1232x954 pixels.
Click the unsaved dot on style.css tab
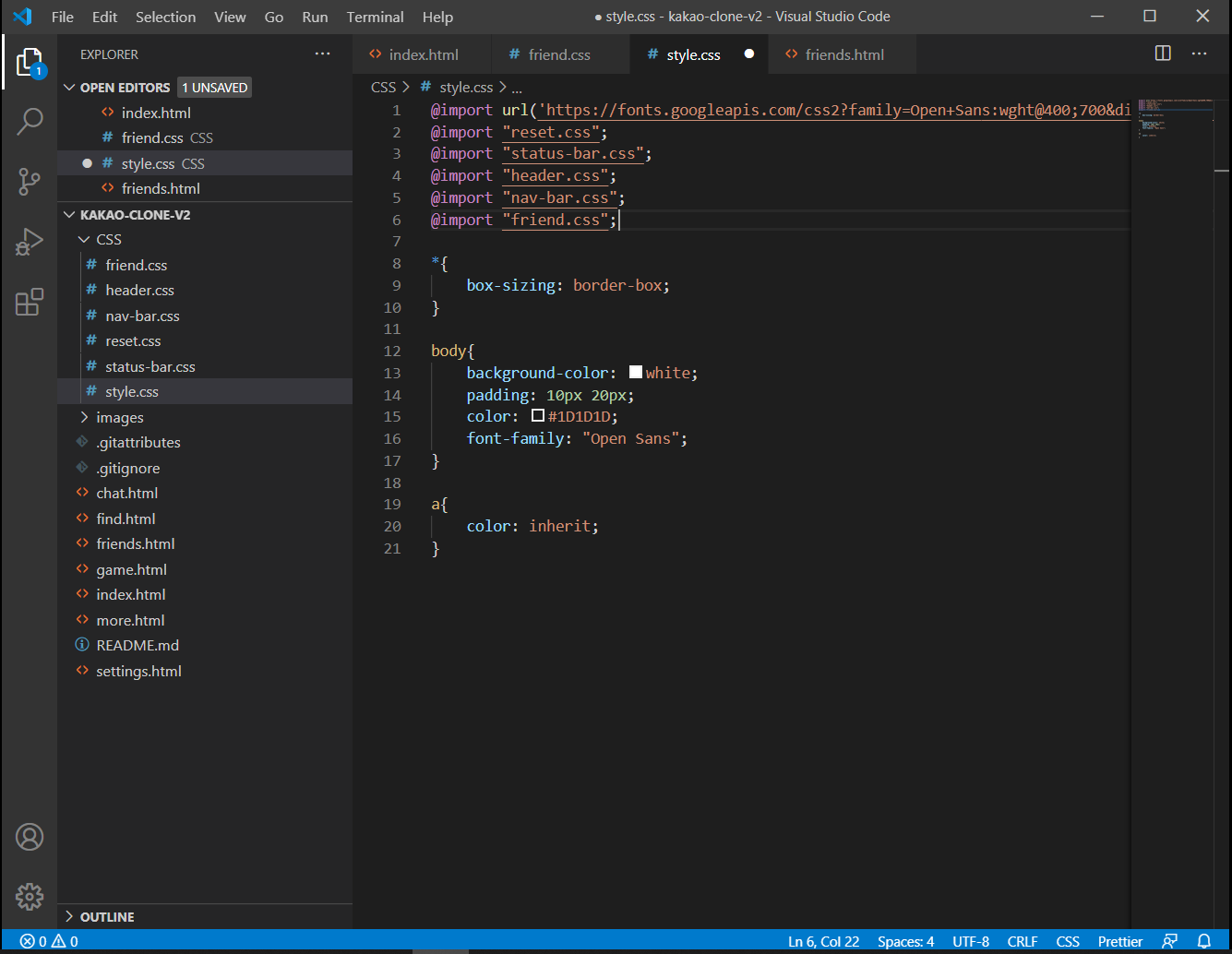749,54
